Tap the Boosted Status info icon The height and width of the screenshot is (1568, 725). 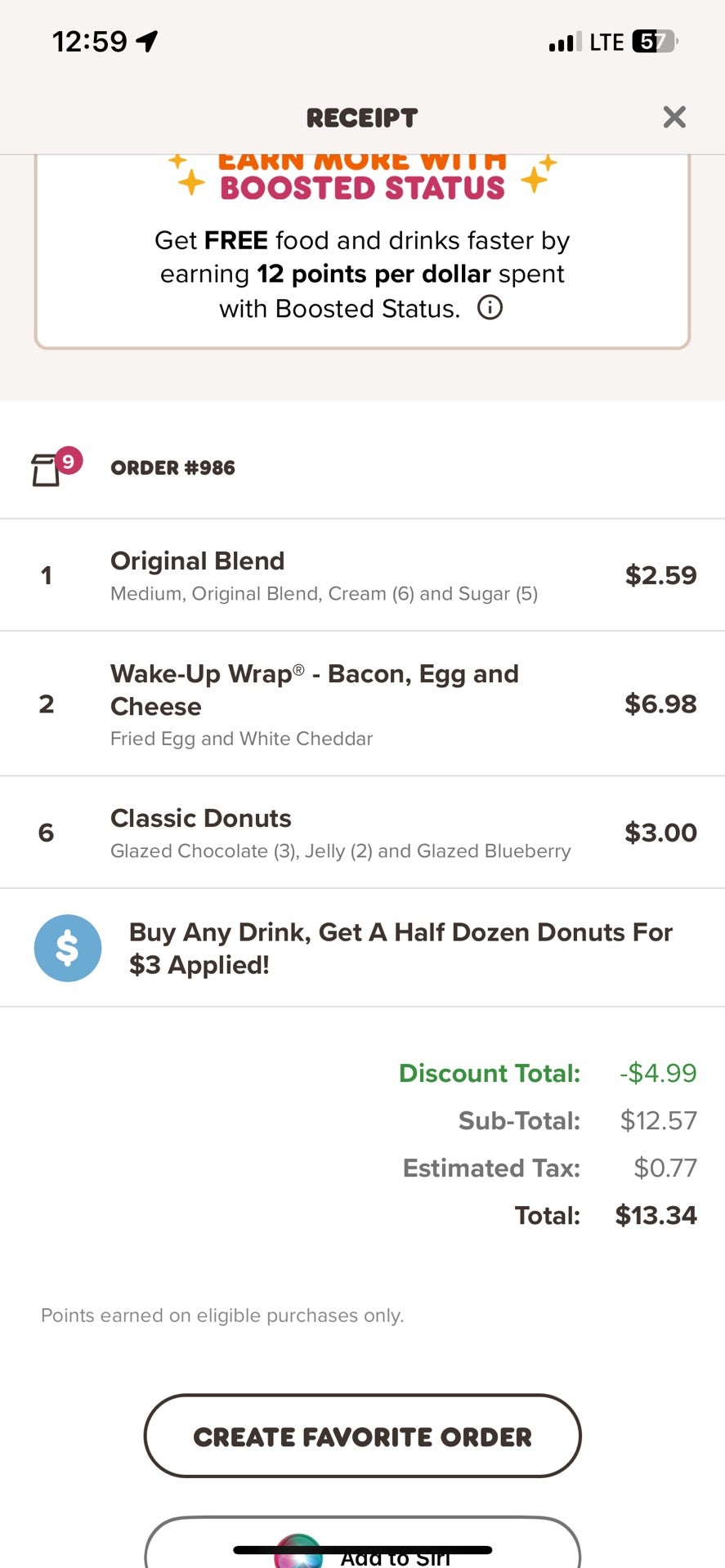pyautogui.click(x=490, y=308)
